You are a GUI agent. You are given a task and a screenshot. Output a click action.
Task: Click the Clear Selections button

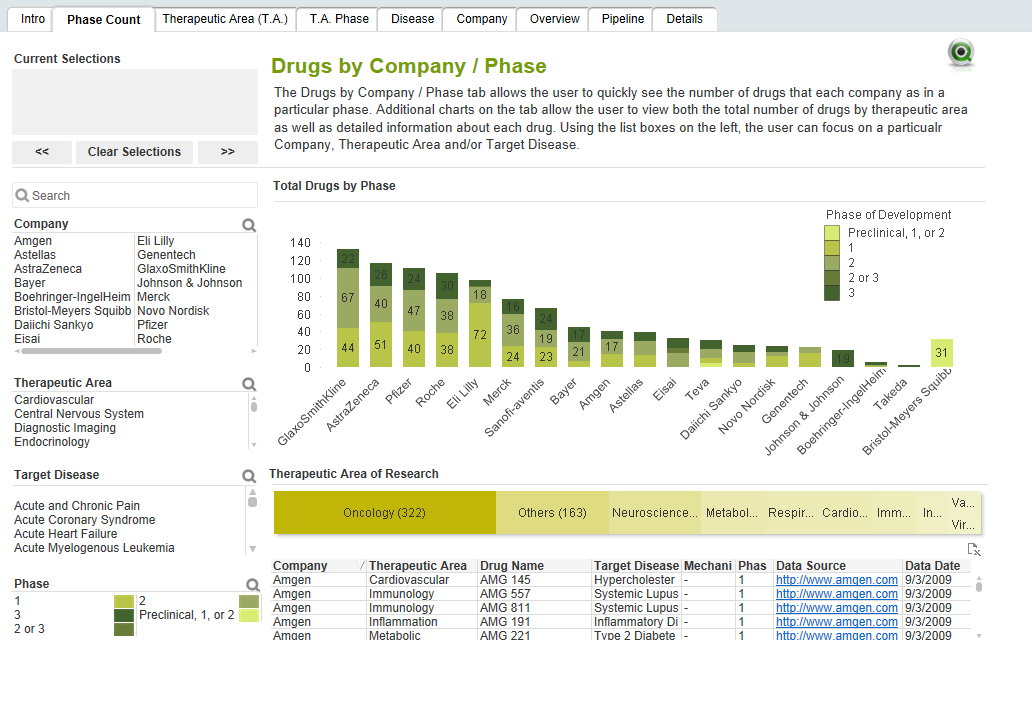point(134,152)
